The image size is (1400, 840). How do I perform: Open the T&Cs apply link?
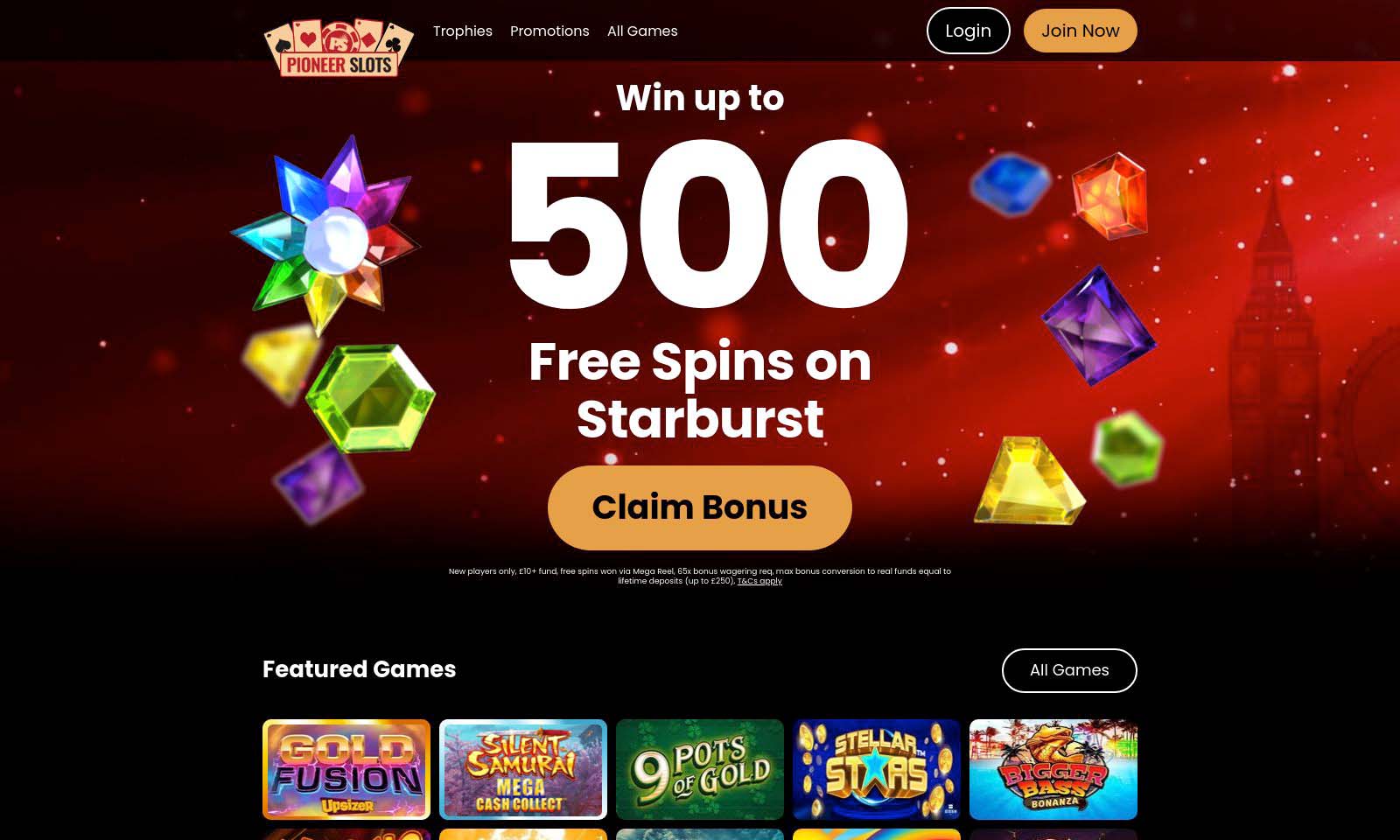[759, 581]
